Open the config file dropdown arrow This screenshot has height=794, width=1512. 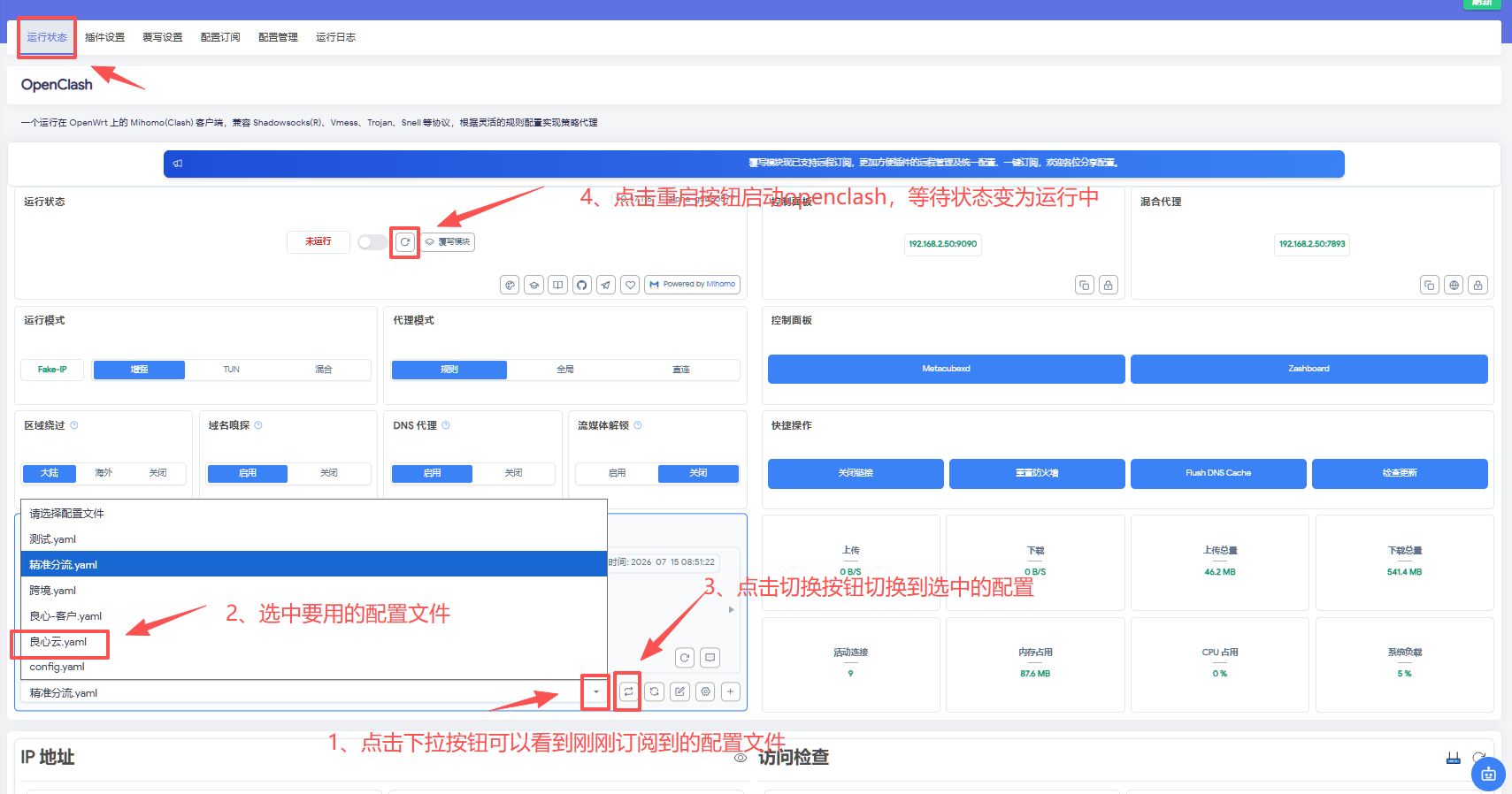point(596,692)
